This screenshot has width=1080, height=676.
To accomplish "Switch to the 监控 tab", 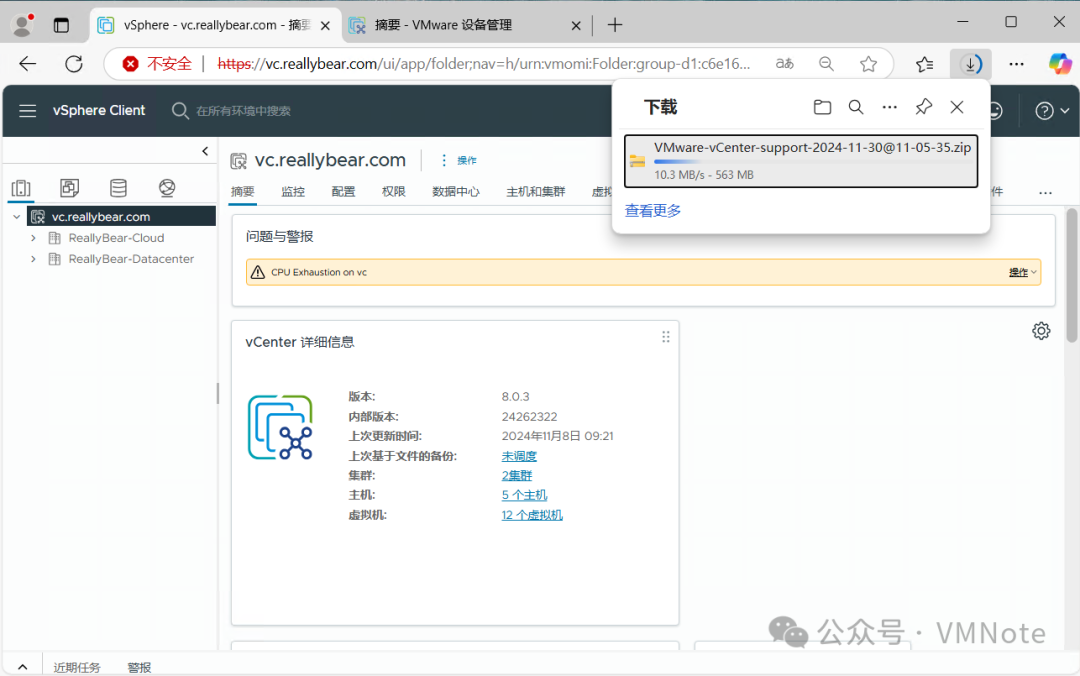I will [x=293, y=192].
